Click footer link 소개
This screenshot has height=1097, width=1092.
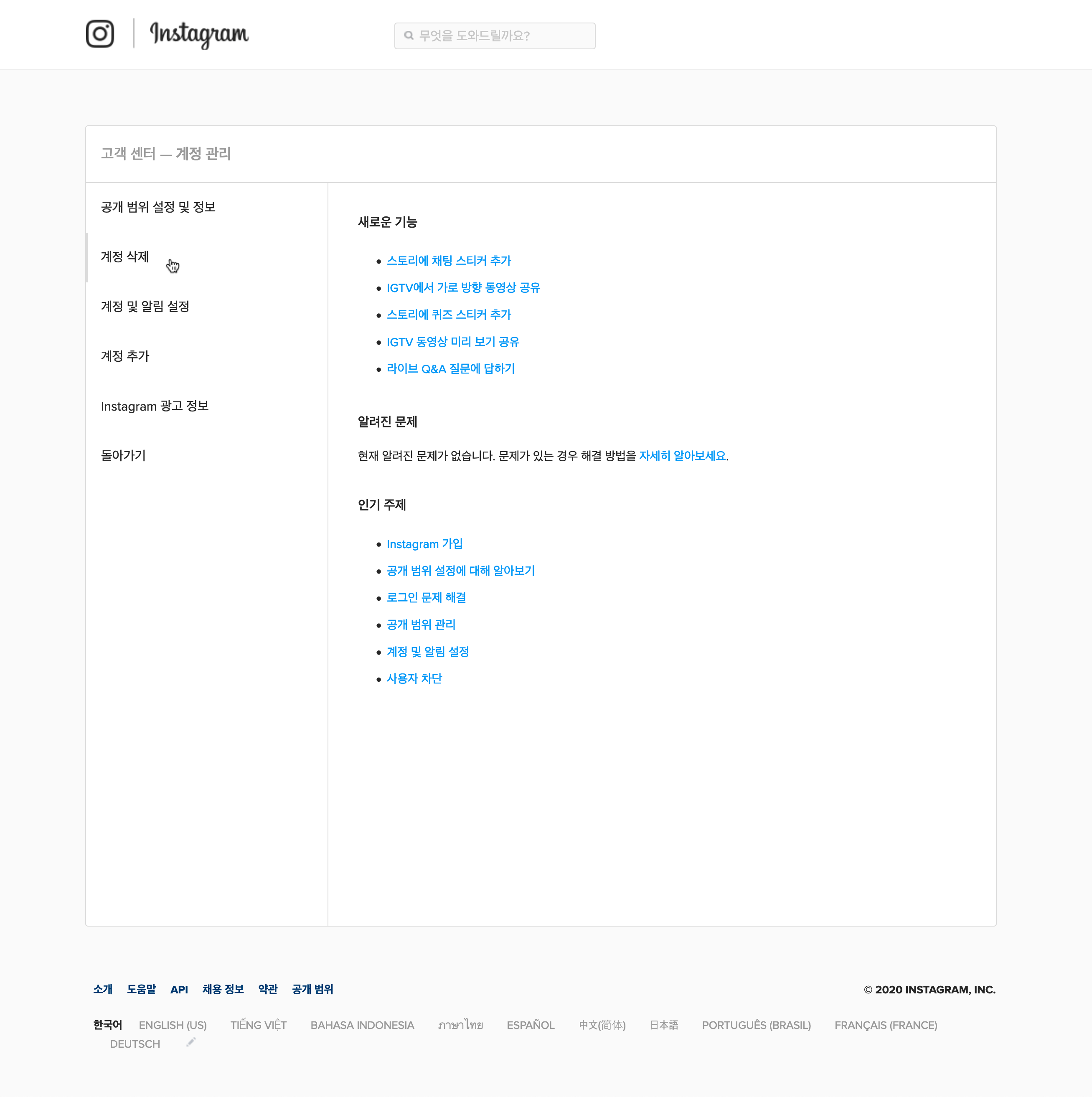103,990
